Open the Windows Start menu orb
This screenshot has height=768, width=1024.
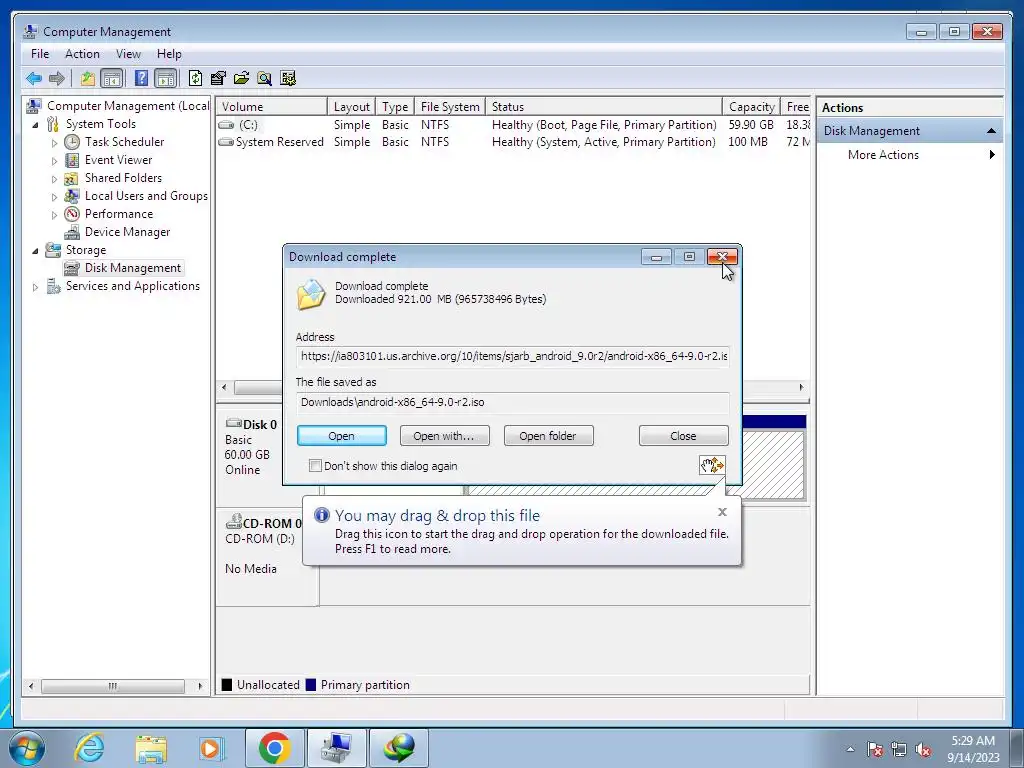click(x=26, y=748)
